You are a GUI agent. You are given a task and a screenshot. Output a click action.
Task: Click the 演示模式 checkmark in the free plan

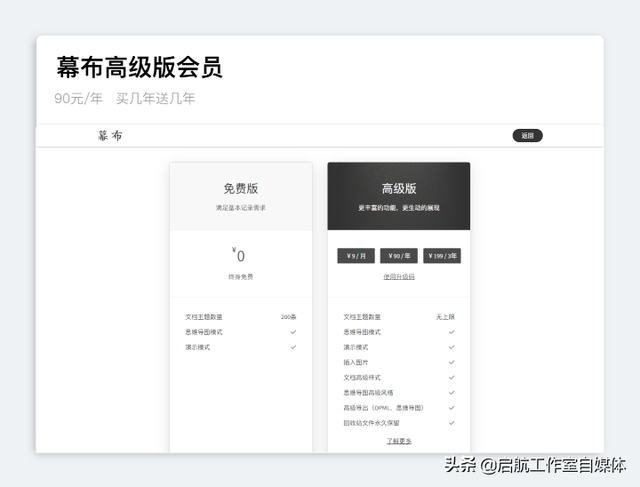click(293, 347)
